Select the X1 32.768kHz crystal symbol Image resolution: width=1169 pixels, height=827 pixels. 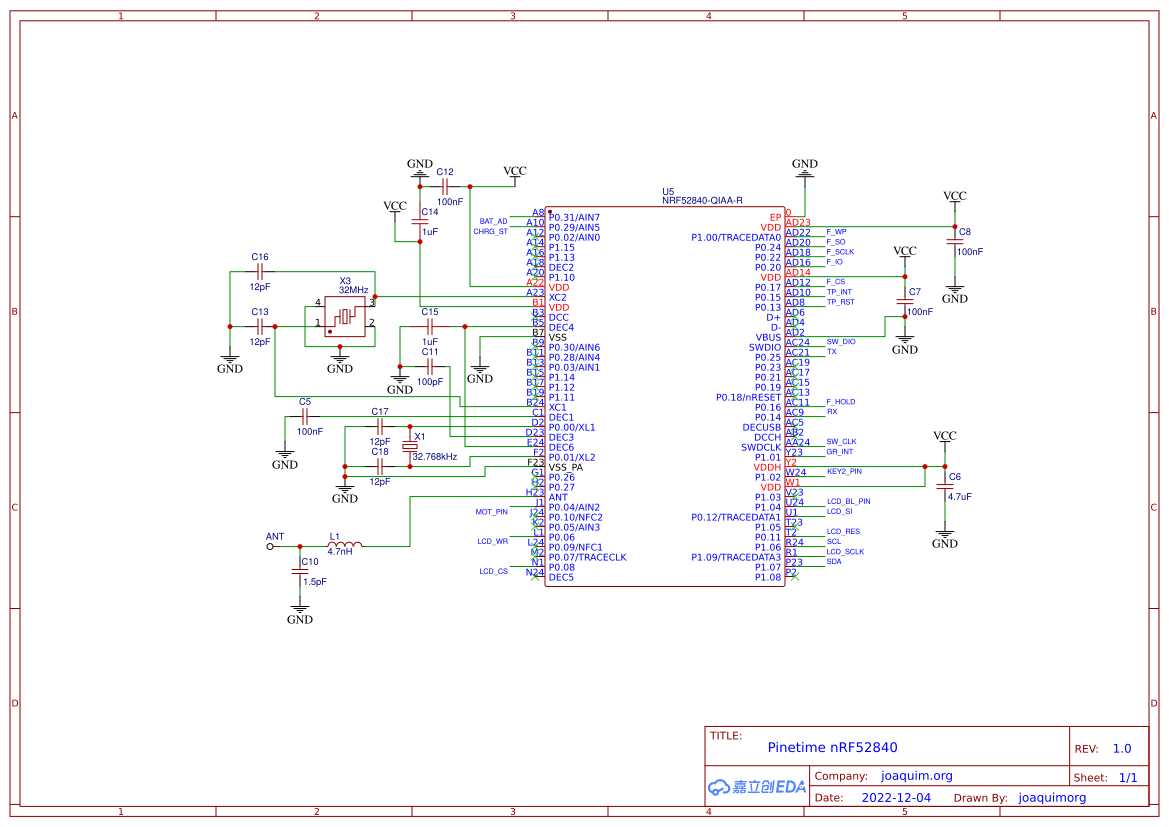pyautogui.click(x=409, y=447)
